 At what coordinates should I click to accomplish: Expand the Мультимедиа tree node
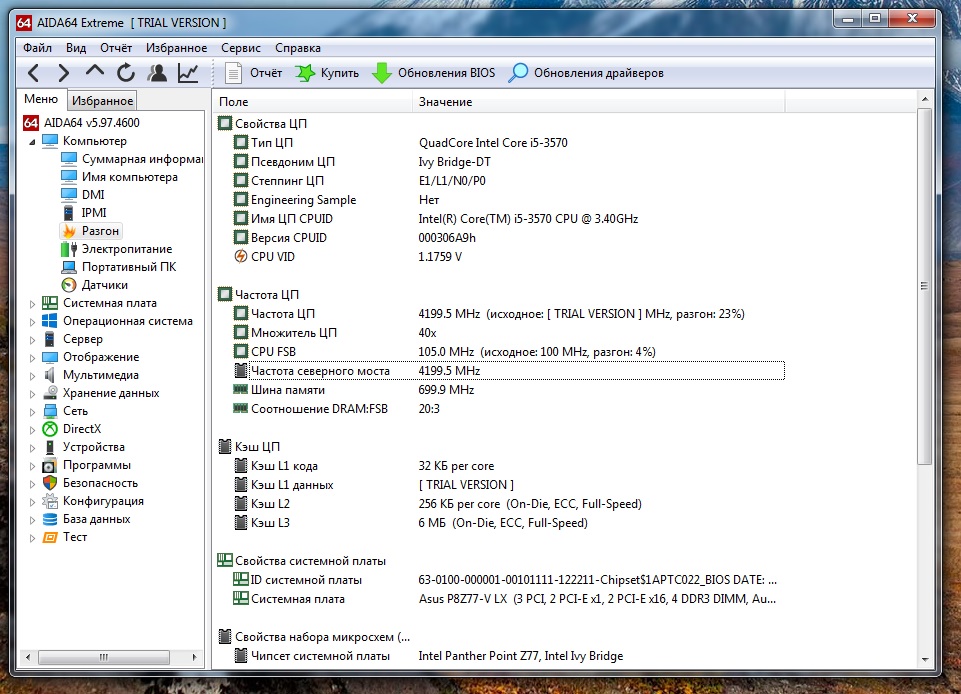[32, 375]
